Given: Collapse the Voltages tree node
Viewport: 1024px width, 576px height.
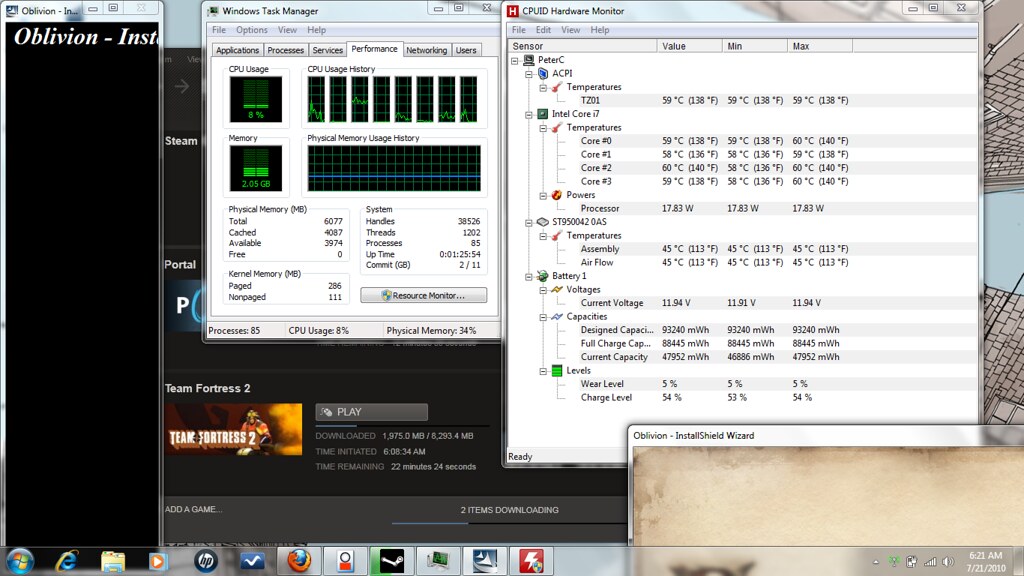Looking at the screenshot, I should (543, 290).
